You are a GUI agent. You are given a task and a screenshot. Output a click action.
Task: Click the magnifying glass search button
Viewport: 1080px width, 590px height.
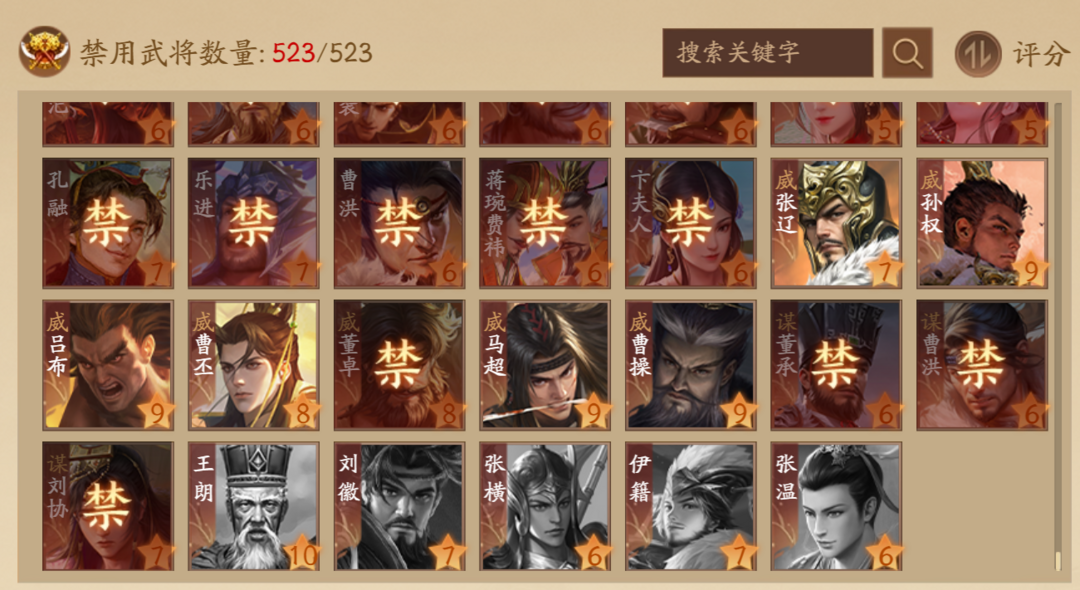coord(907,53)
